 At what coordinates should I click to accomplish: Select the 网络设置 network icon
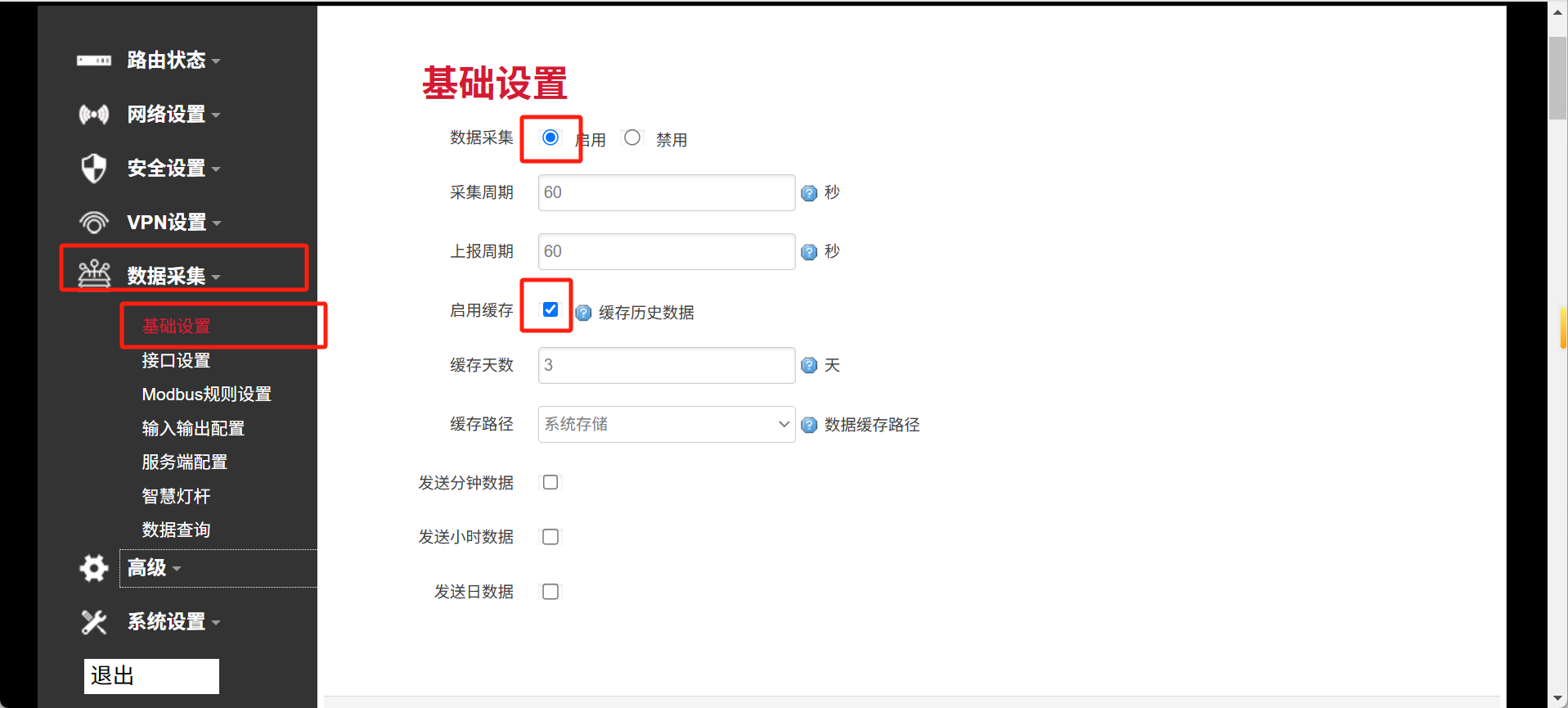[93, 115]
